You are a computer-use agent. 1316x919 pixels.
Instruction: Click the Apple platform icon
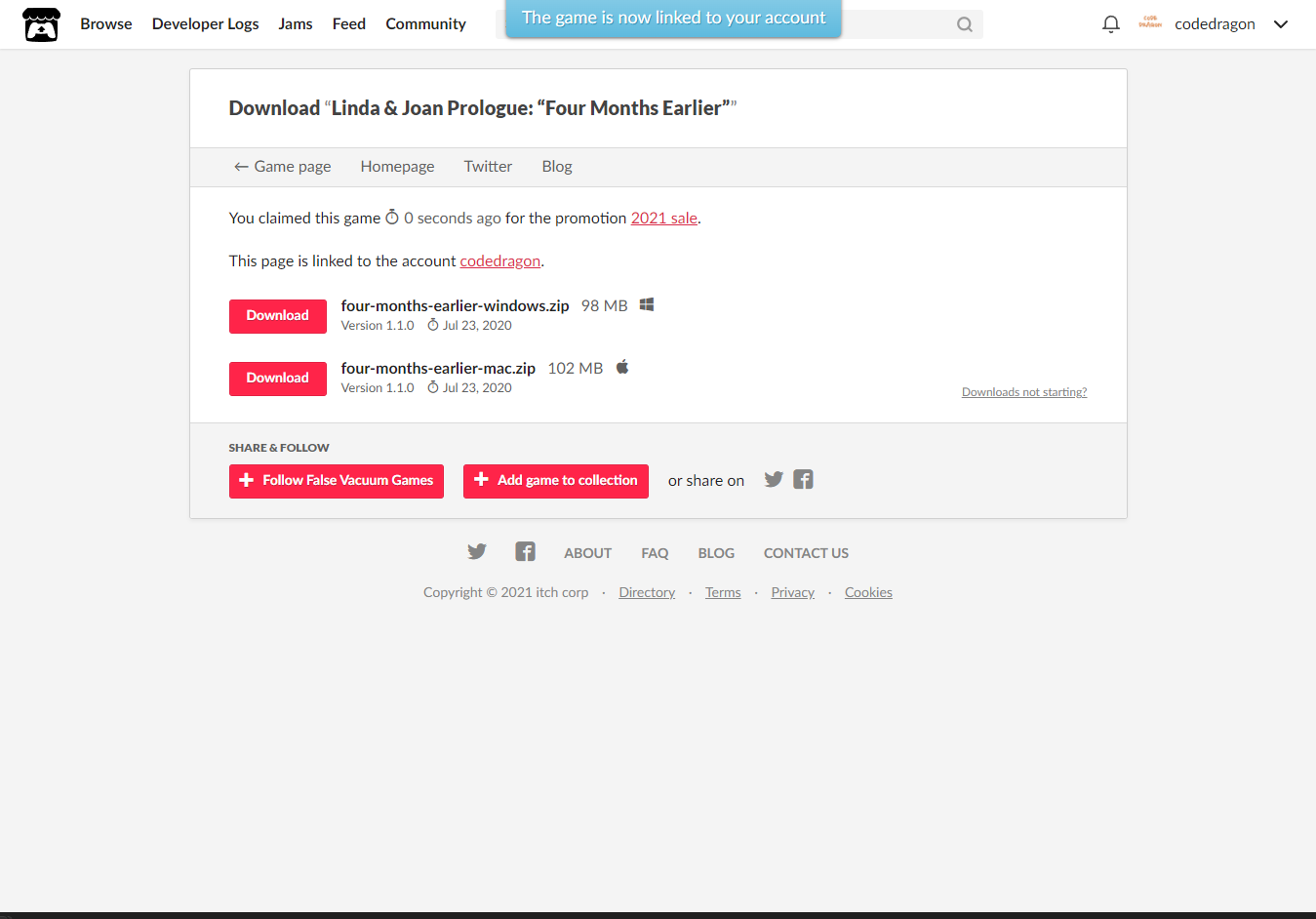[622, 367]
